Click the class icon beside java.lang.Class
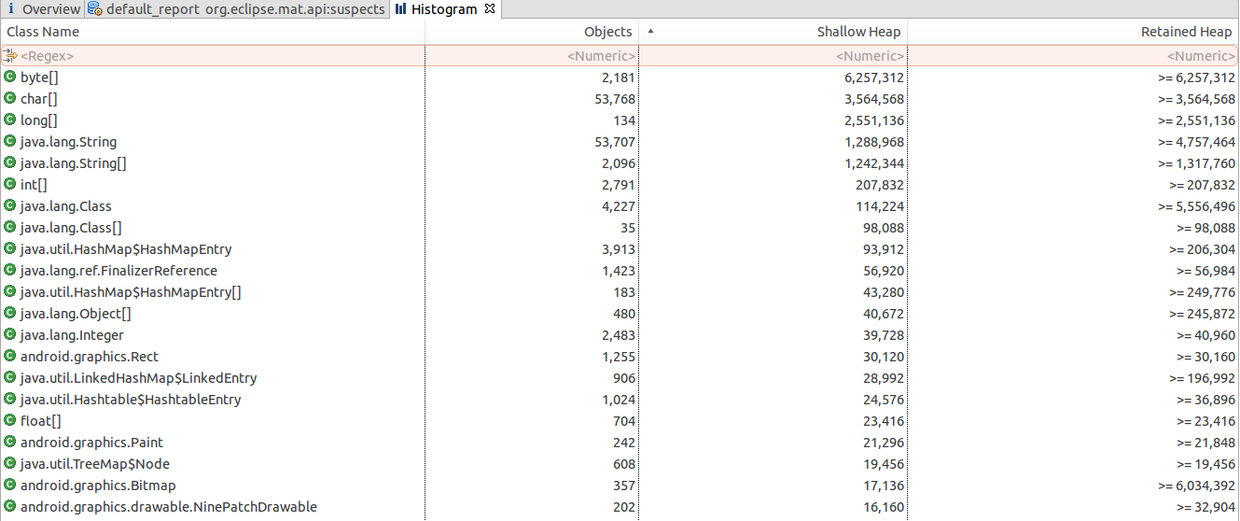 click(10, 206)
